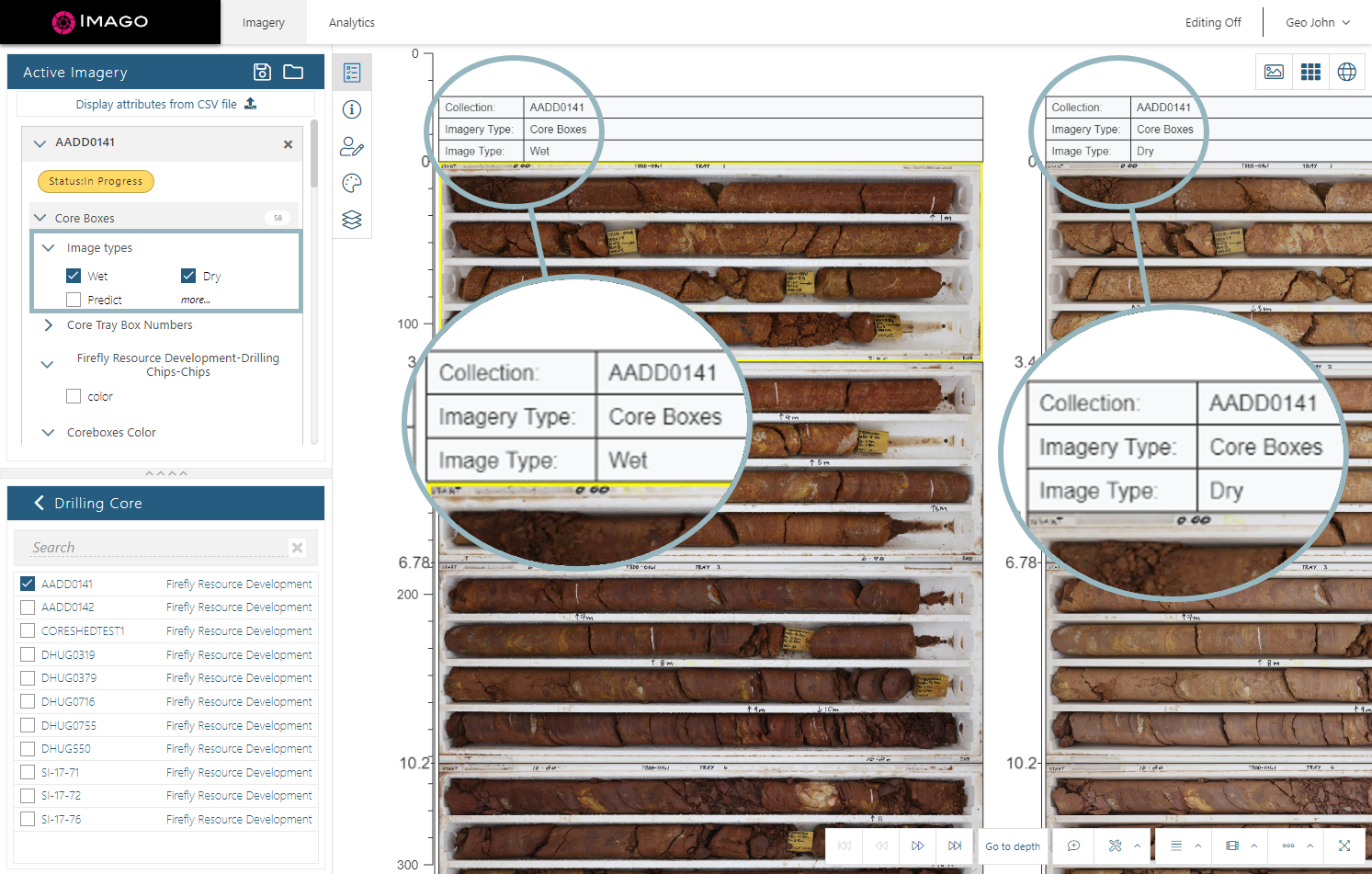
Task: Expand the lines layout caret
Action: (x=1198, y=846)
